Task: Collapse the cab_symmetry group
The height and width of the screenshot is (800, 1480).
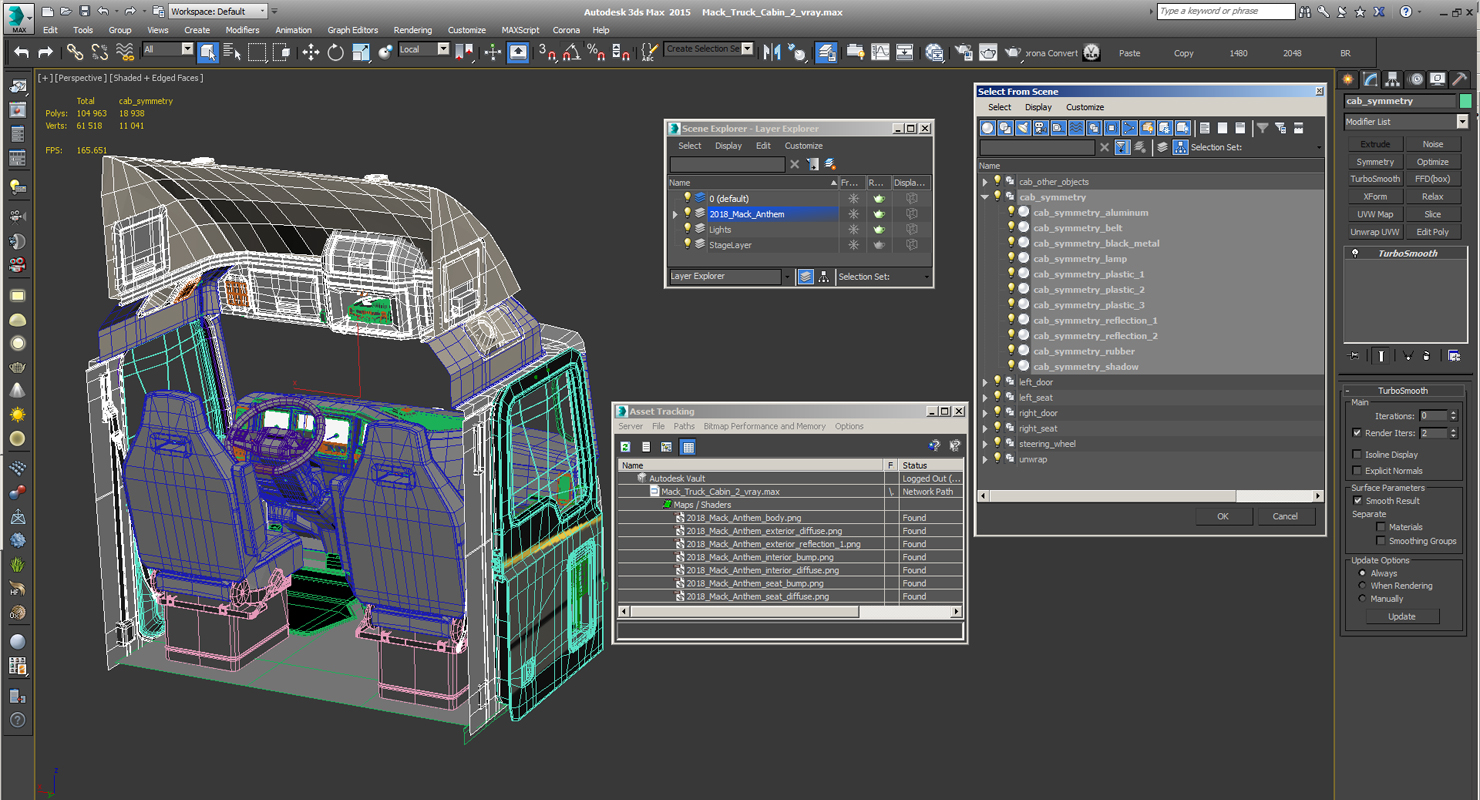Action: point(985,197)
